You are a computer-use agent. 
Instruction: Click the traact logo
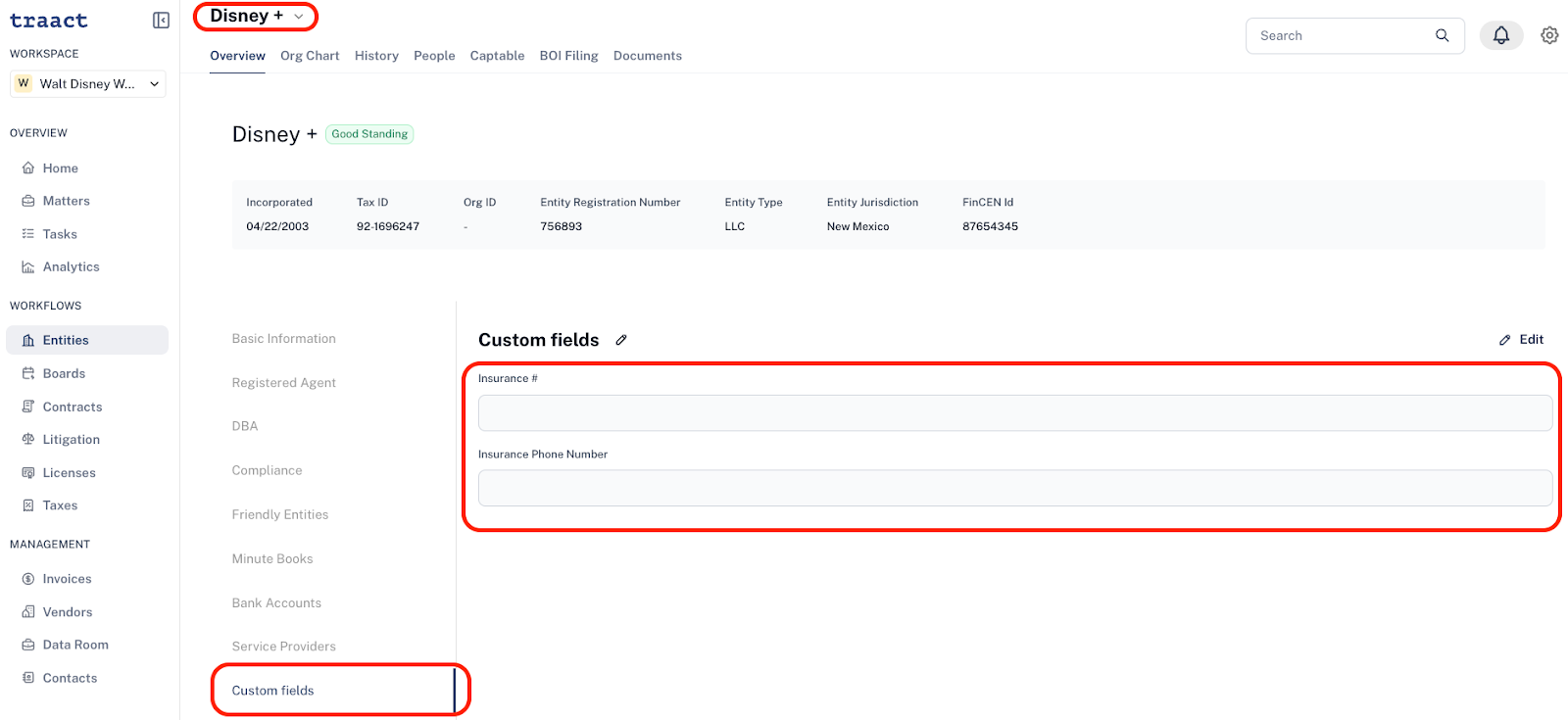(49, 21)
